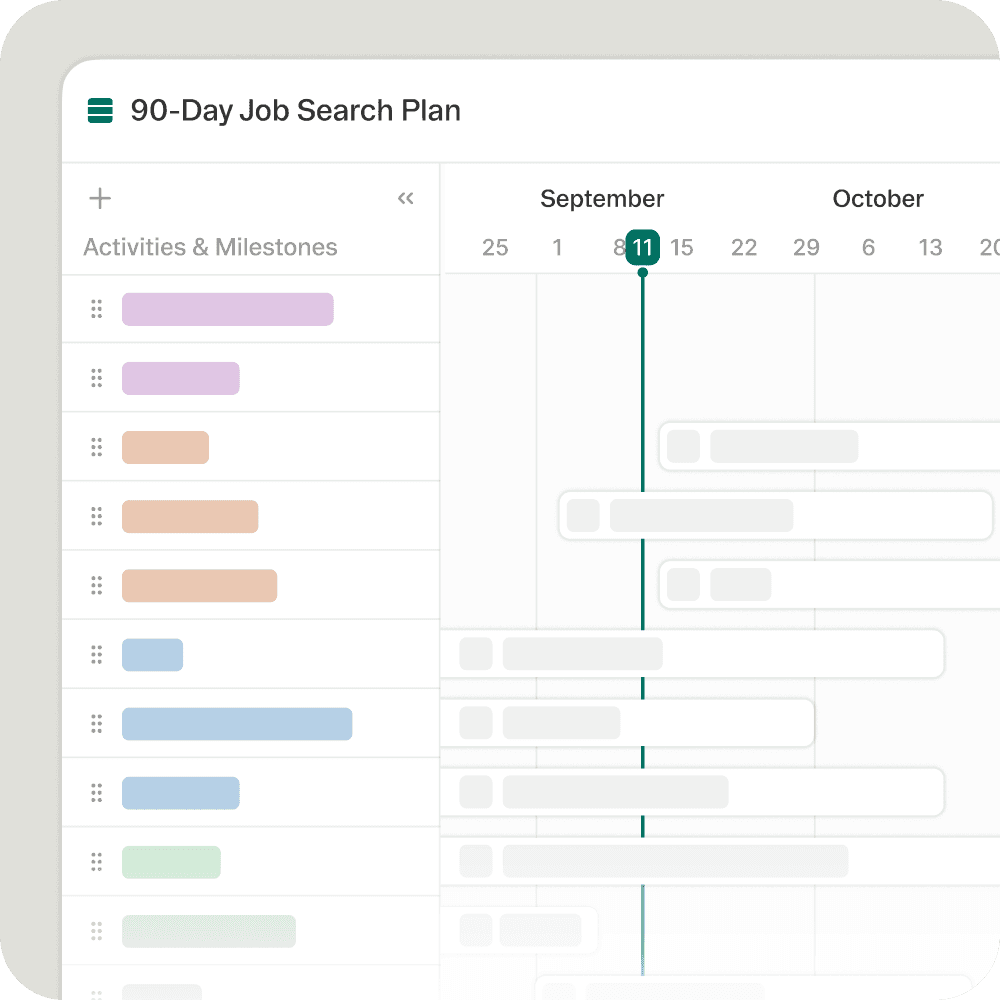Open the 90-Day Job Search Plan title
The width and height of the screenshot is (1000, 1000).
[x=295, y=110]
